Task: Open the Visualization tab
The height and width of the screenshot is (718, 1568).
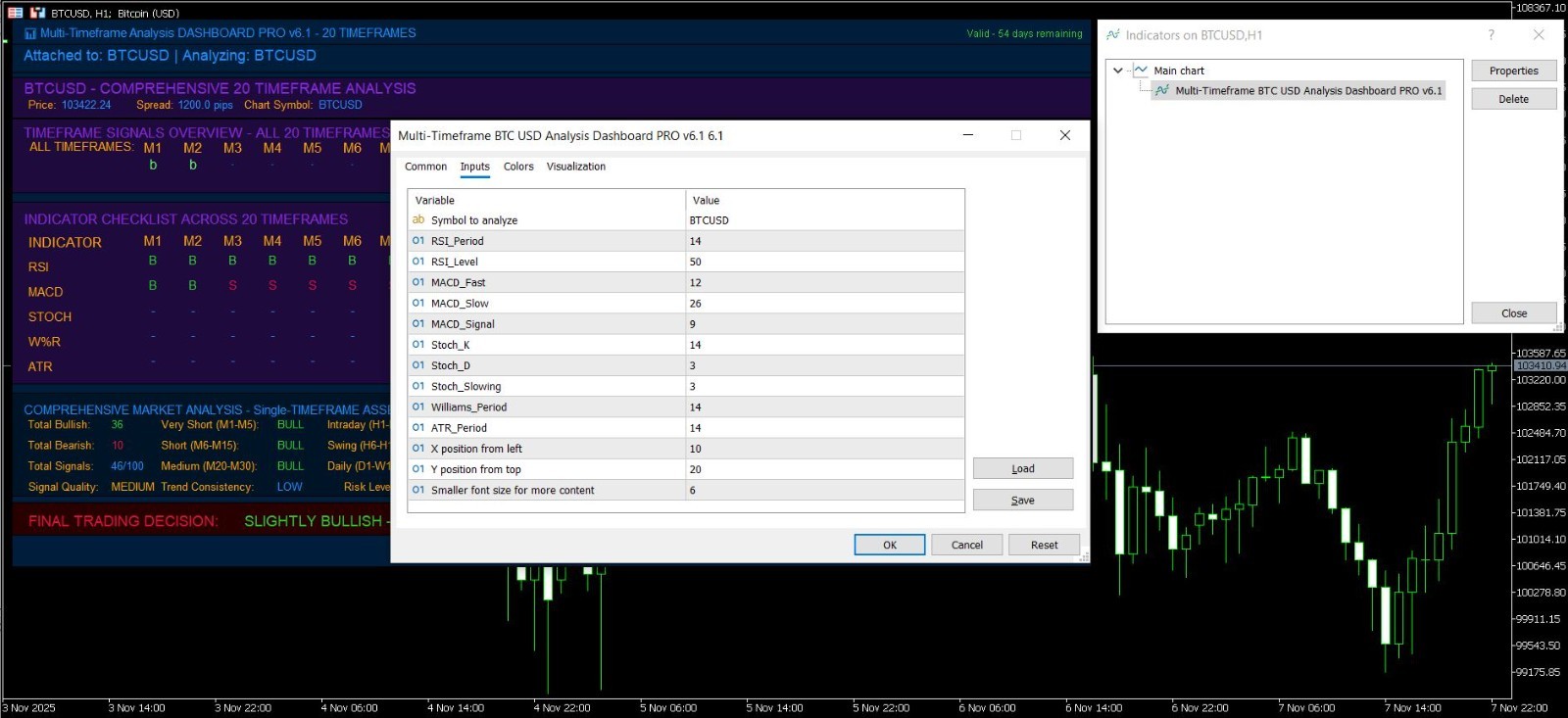Action: coord(576,167)
